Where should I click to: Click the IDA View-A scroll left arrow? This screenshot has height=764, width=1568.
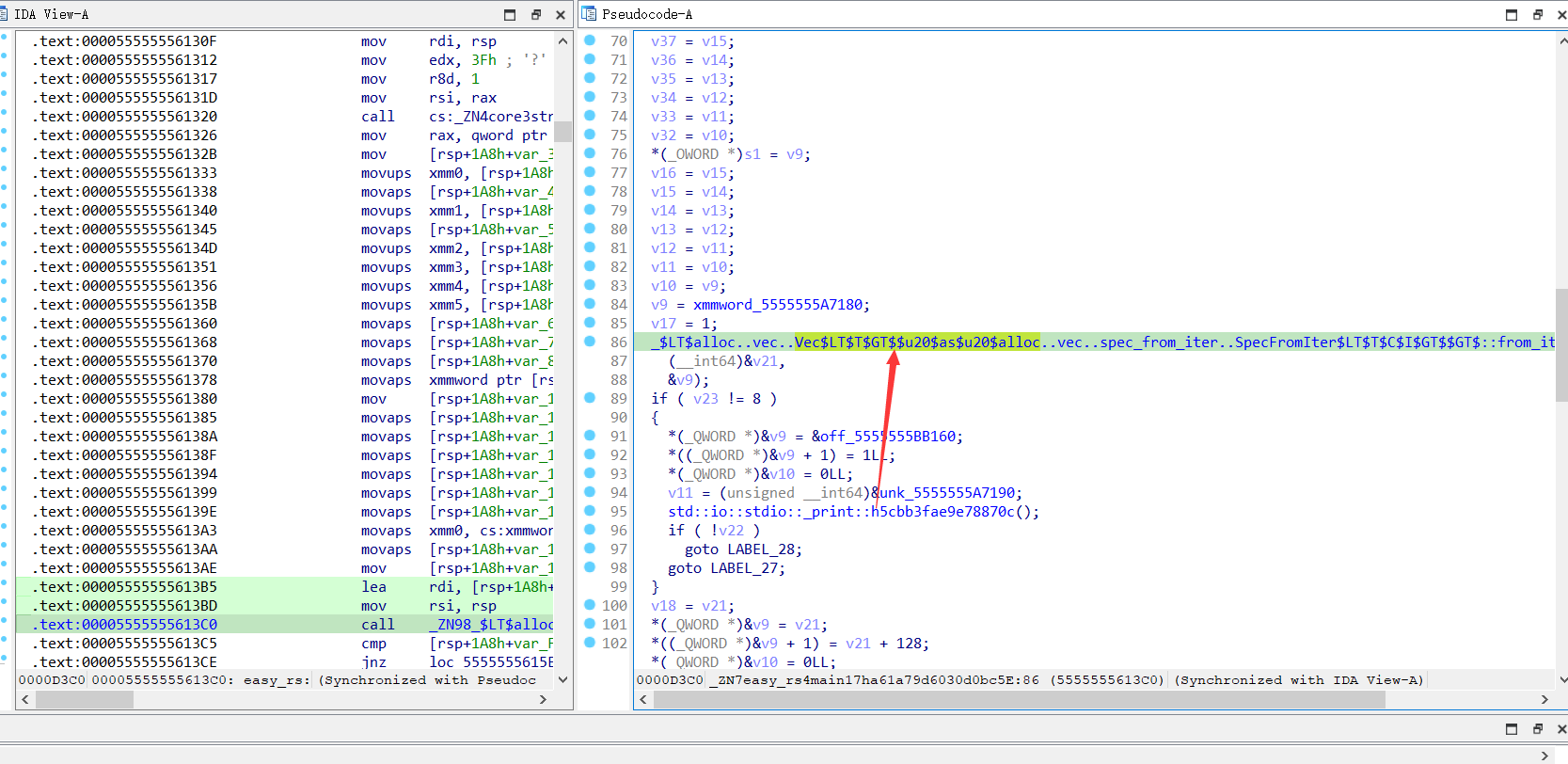coord(25,699)
